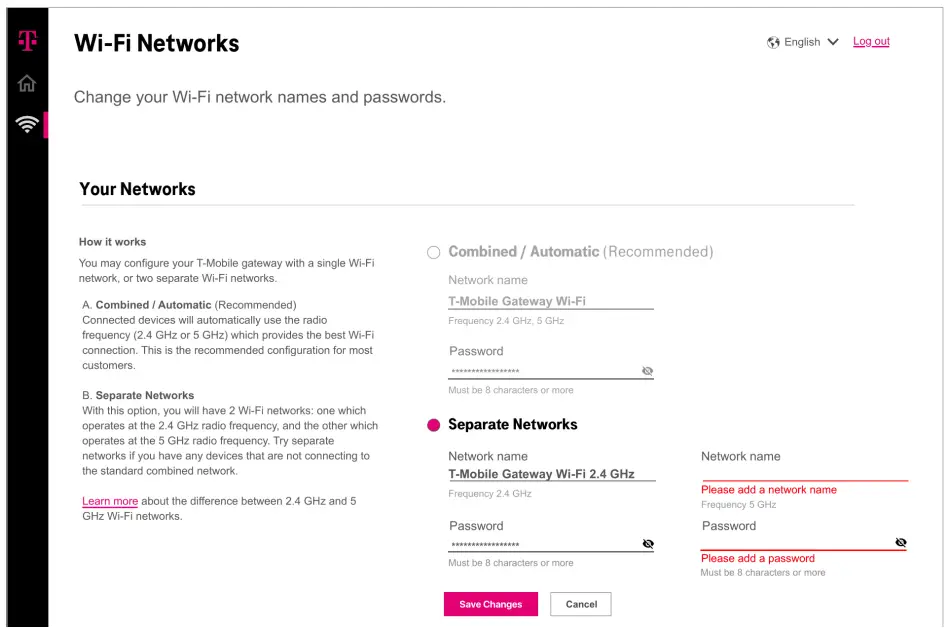951x634 pixels.
Task: Click the Log out link
Action: pos(870,42)
